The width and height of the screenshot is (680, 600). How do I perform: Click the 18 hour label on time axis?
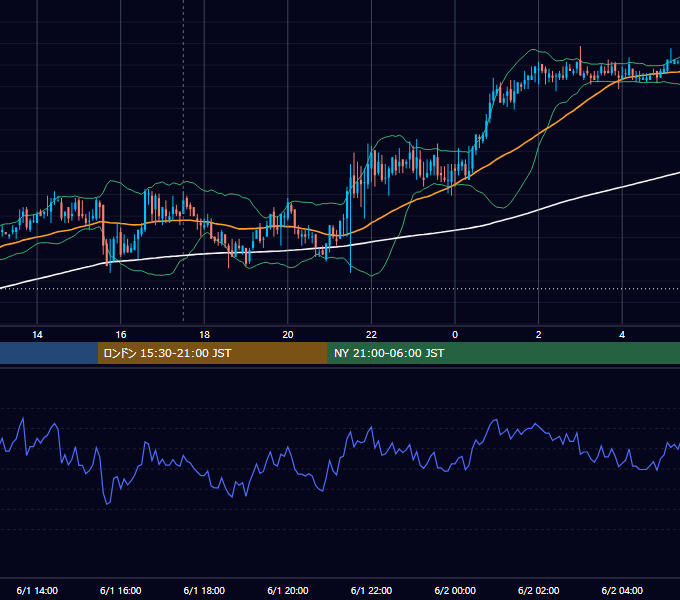tap(204, 335)
